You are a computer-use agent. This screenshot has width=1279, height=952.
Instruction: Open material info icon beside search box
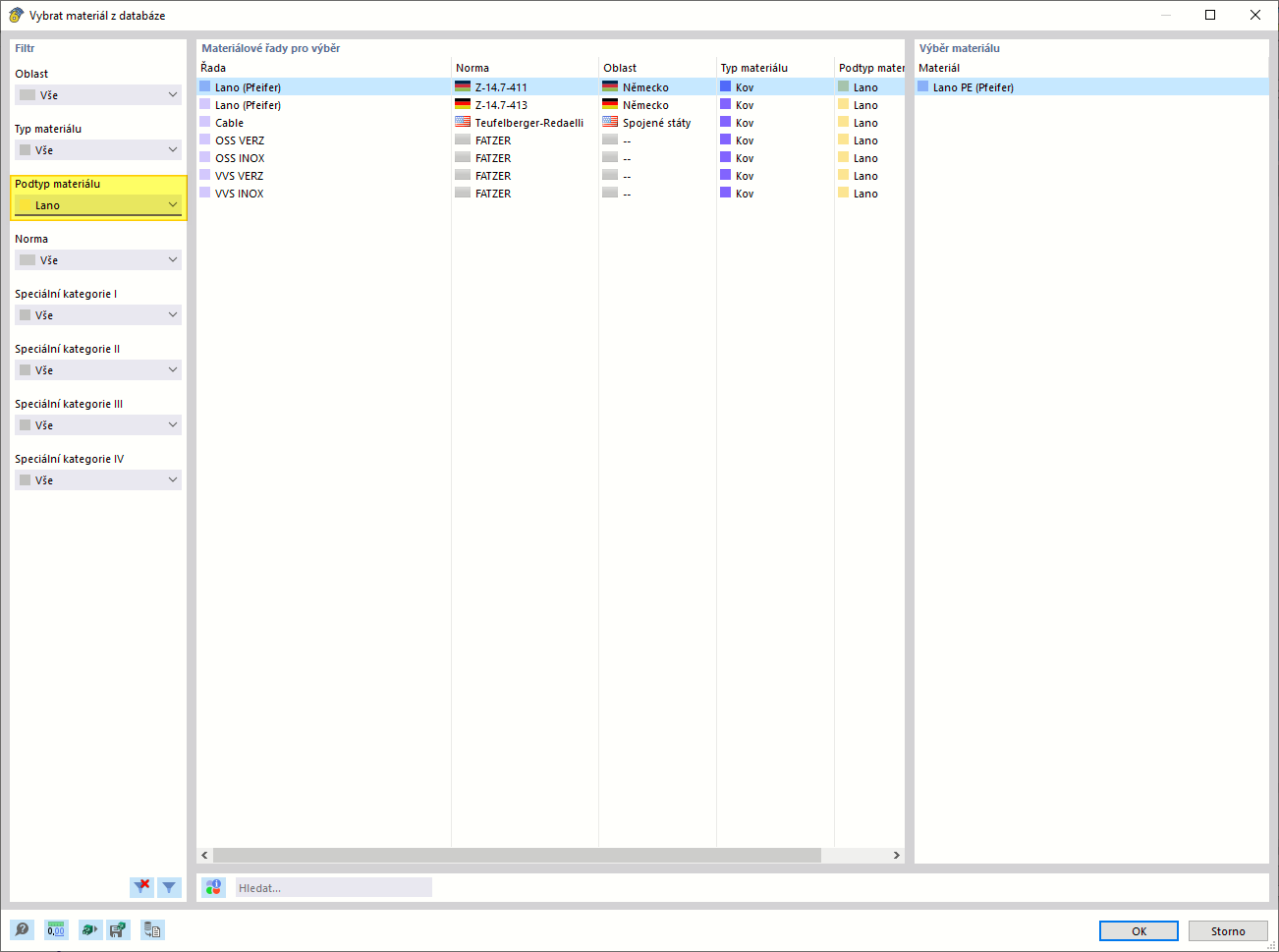pyautogui.click(x=213, y=887)
